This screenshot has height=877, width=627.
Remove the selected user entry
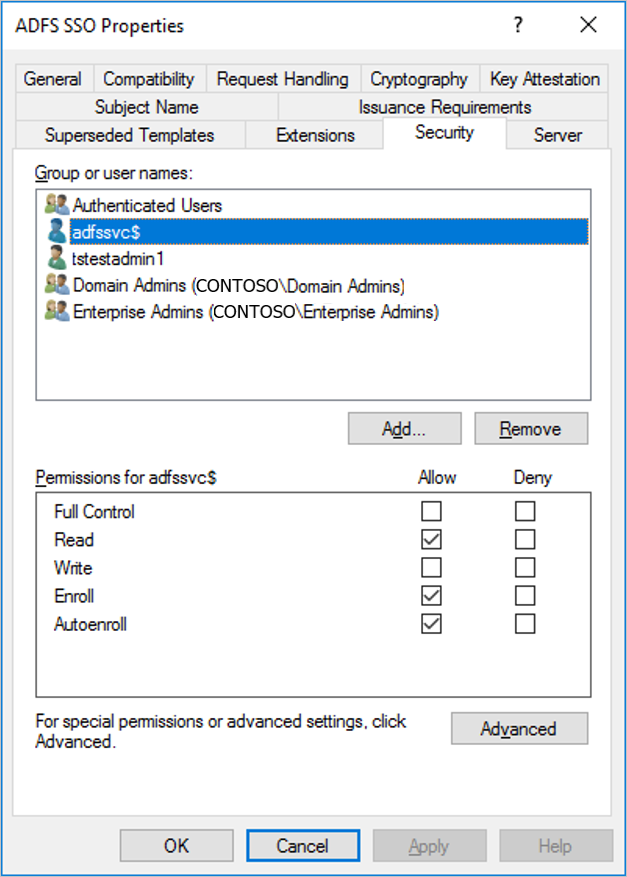pos(530,428)
